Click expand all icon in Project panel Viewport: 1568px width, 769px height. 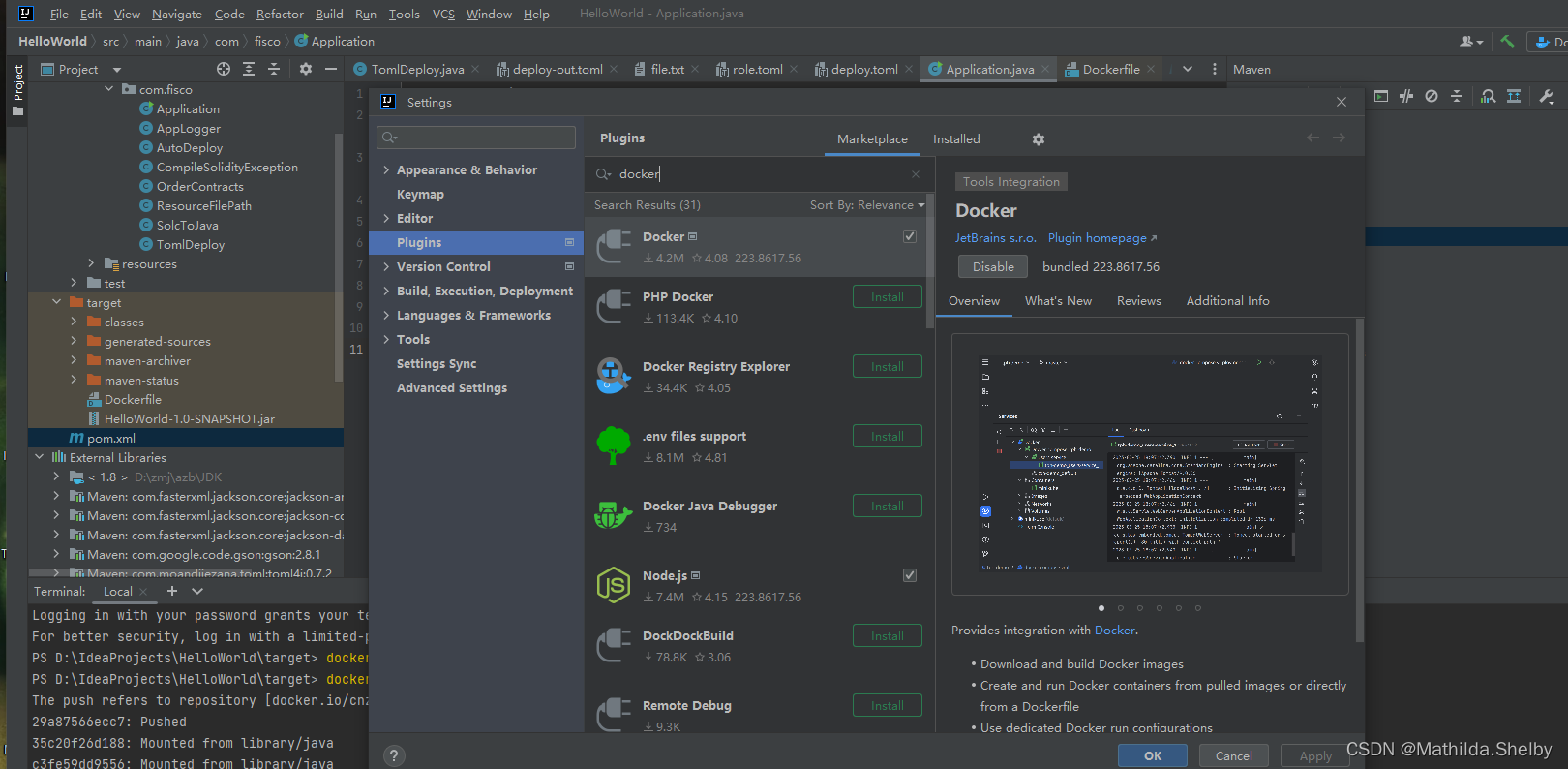(249, 69)
